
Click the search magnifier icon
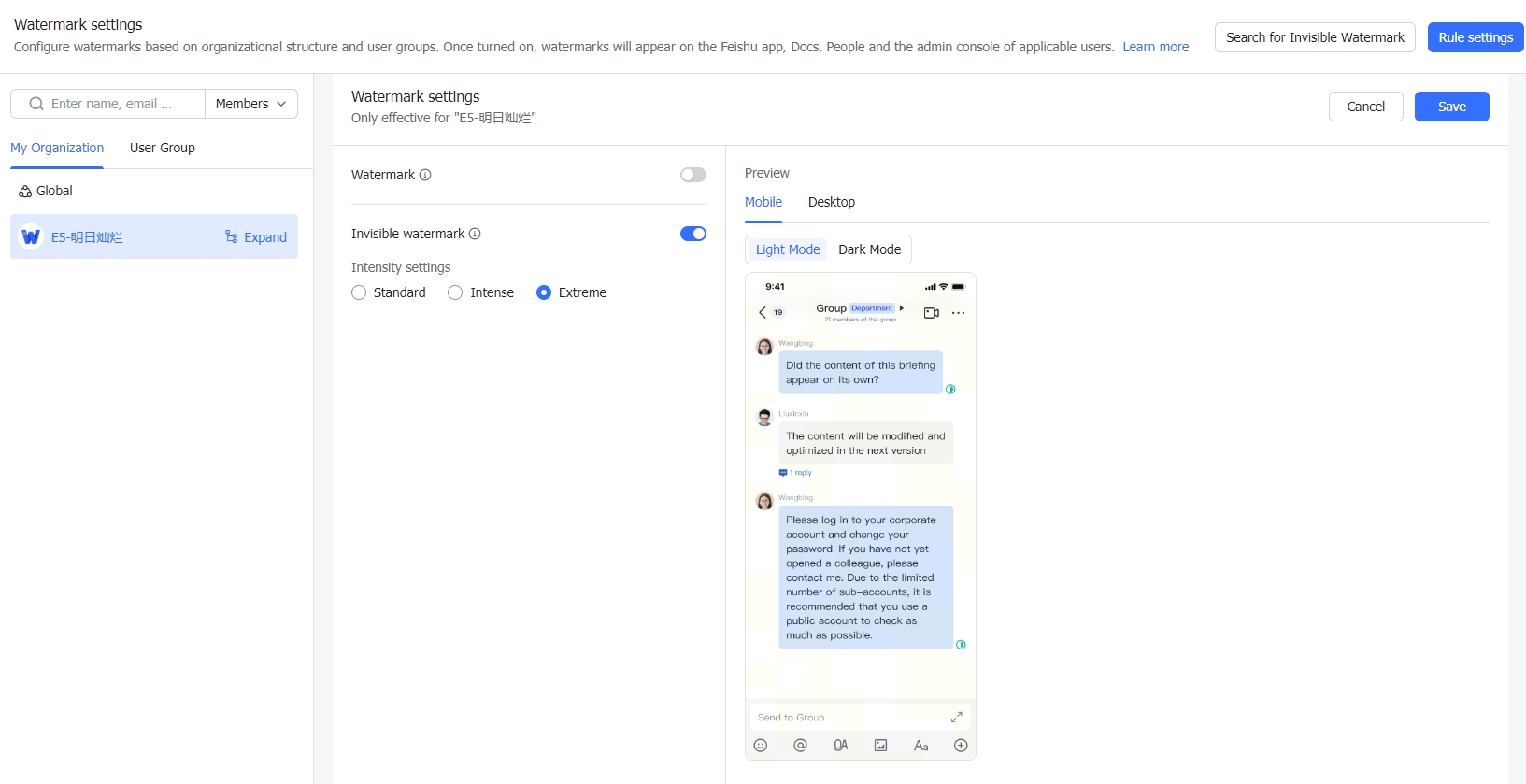(x=36, y=104)
